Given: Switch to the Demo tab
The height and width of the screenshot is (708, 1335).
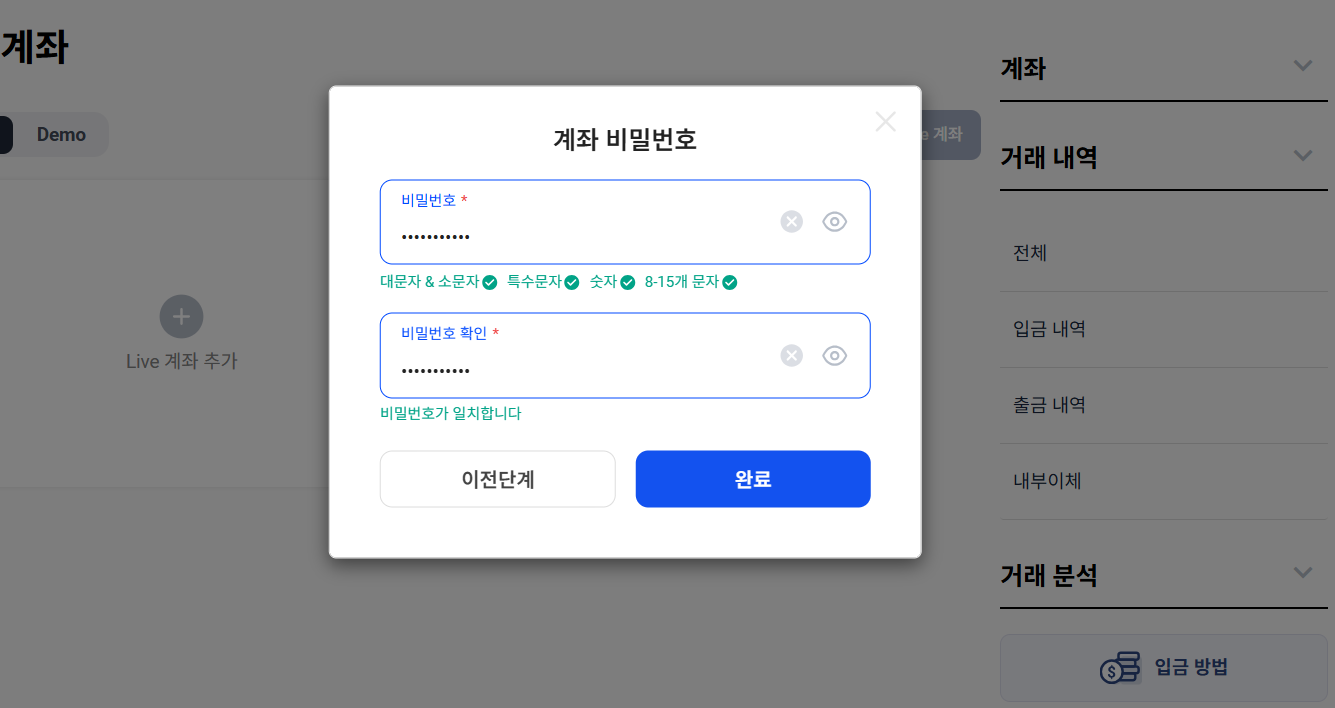Looking at the screenshot, I should click(x=61, y=135).
